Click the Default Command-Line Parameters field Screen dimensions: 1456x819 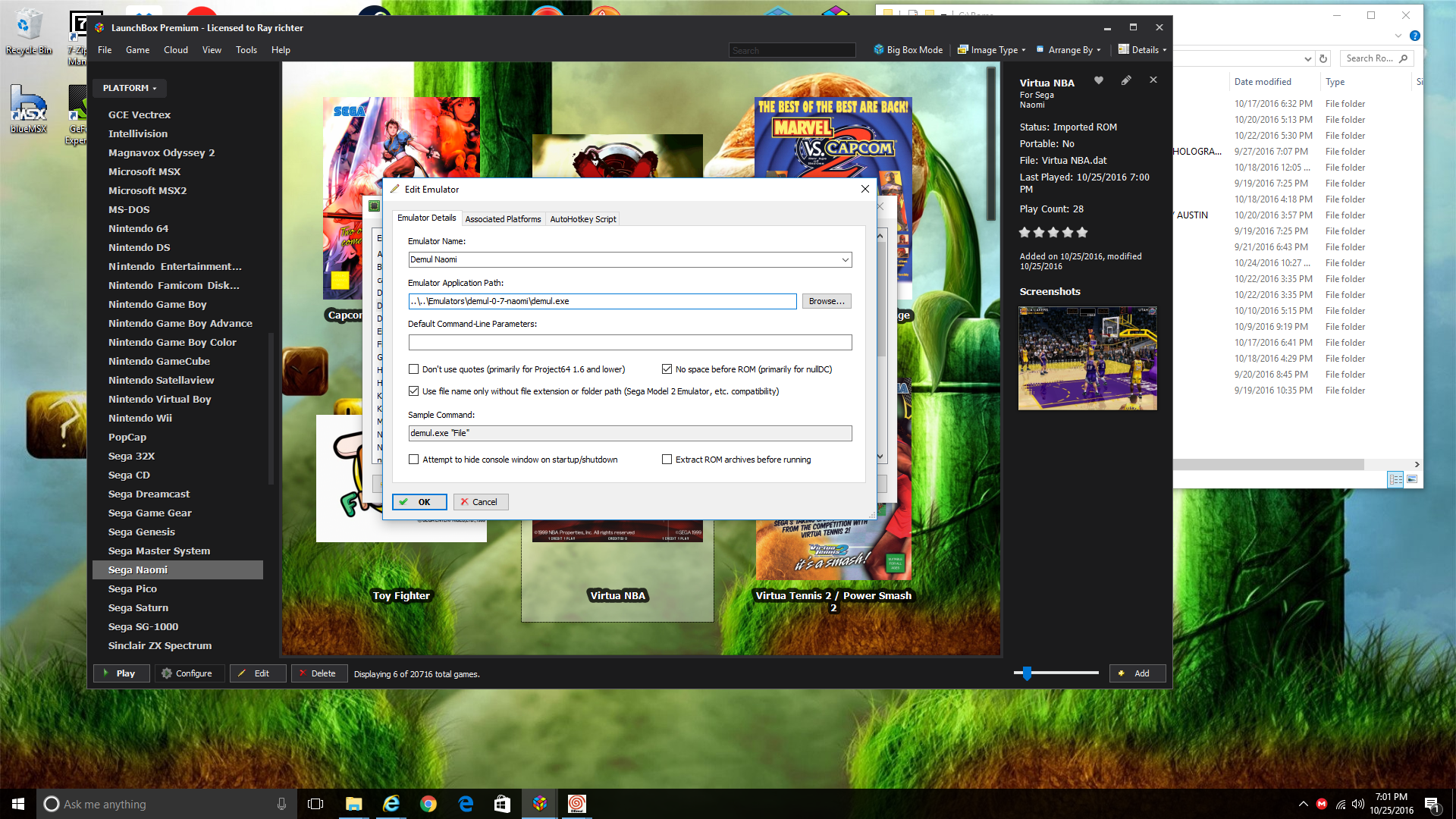(x=629, y=343)
